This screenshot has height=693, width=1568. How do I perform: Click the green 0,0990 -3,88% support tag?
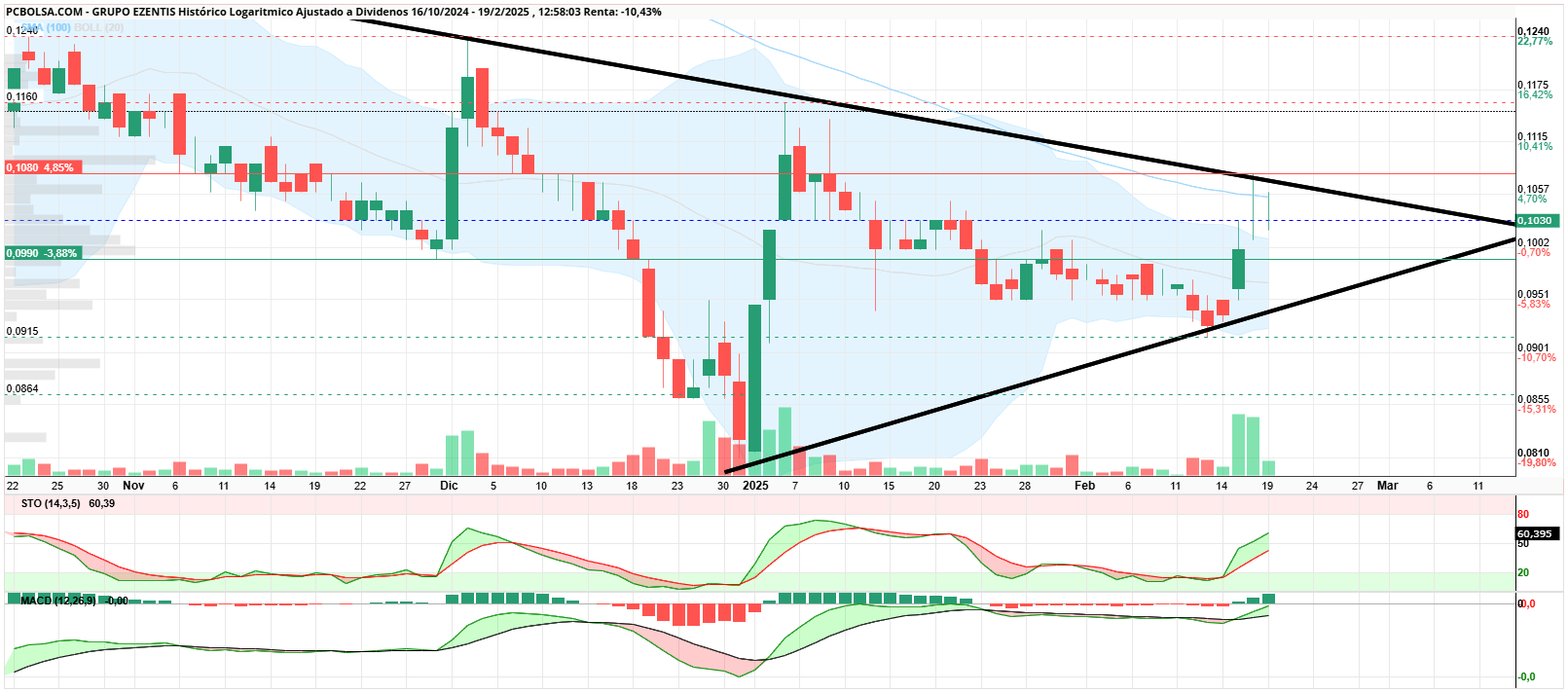coord(42,253)
